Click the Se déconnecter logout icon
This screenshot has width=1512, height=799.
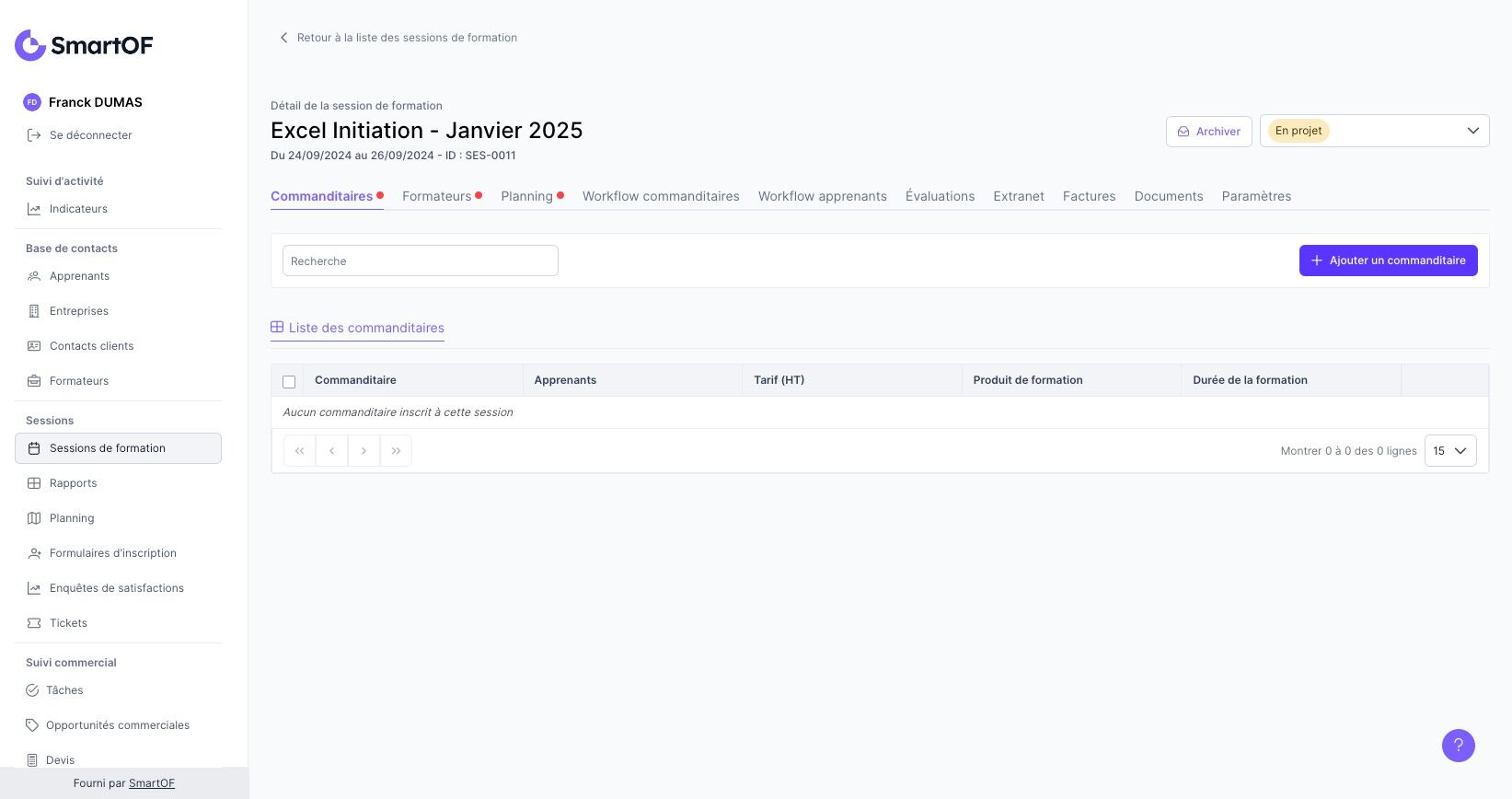click(34, 135)
